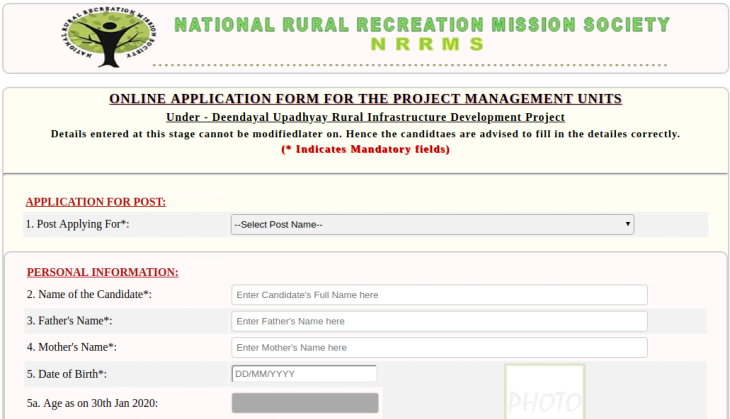Click the Candidate's Full Name field

(x=439, y=295)
